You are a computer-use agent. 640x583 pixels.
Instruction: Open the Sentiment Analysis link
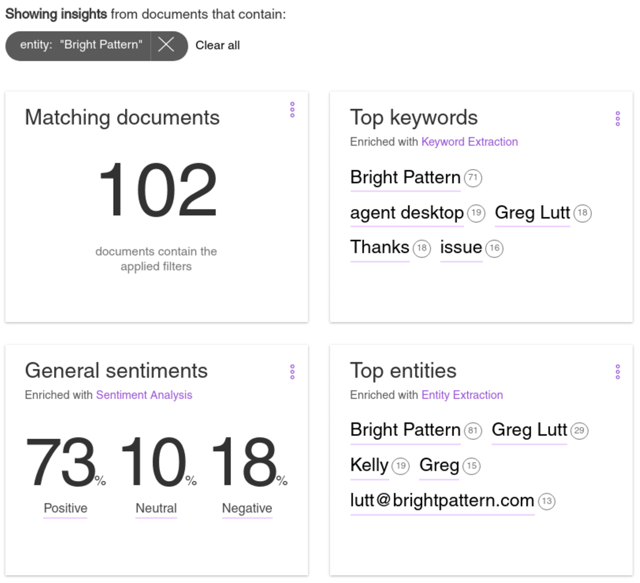pyautogui.click(x=144, y=395)
